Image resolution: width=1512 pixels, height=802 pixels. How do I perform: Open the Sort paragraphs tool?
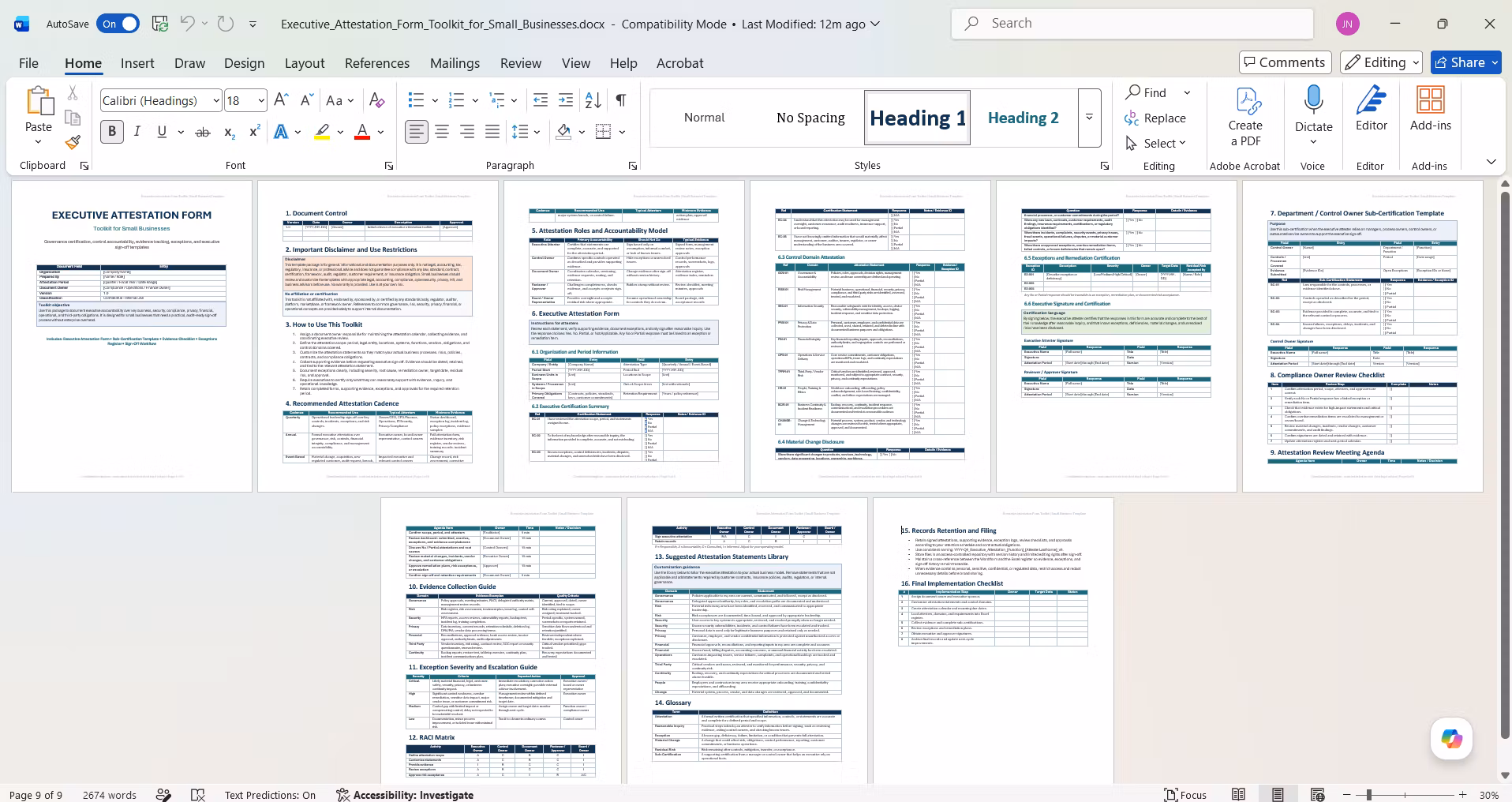click(x=593, y=100)
